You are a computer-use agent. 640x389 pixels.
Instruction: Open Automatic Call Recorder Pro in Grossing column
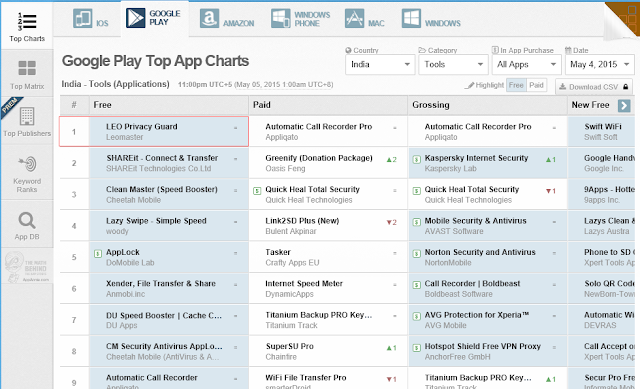[478, 127]
